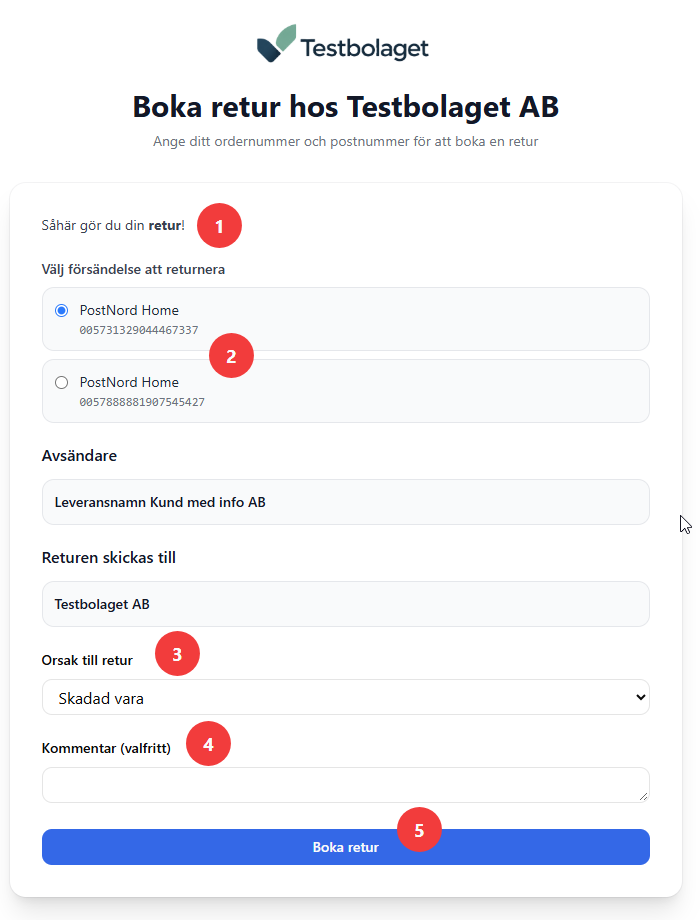The width and height of the screenshot is (700, 920).
Task: Choose the second PostNord Home shipment card
Action: [346, 391]
